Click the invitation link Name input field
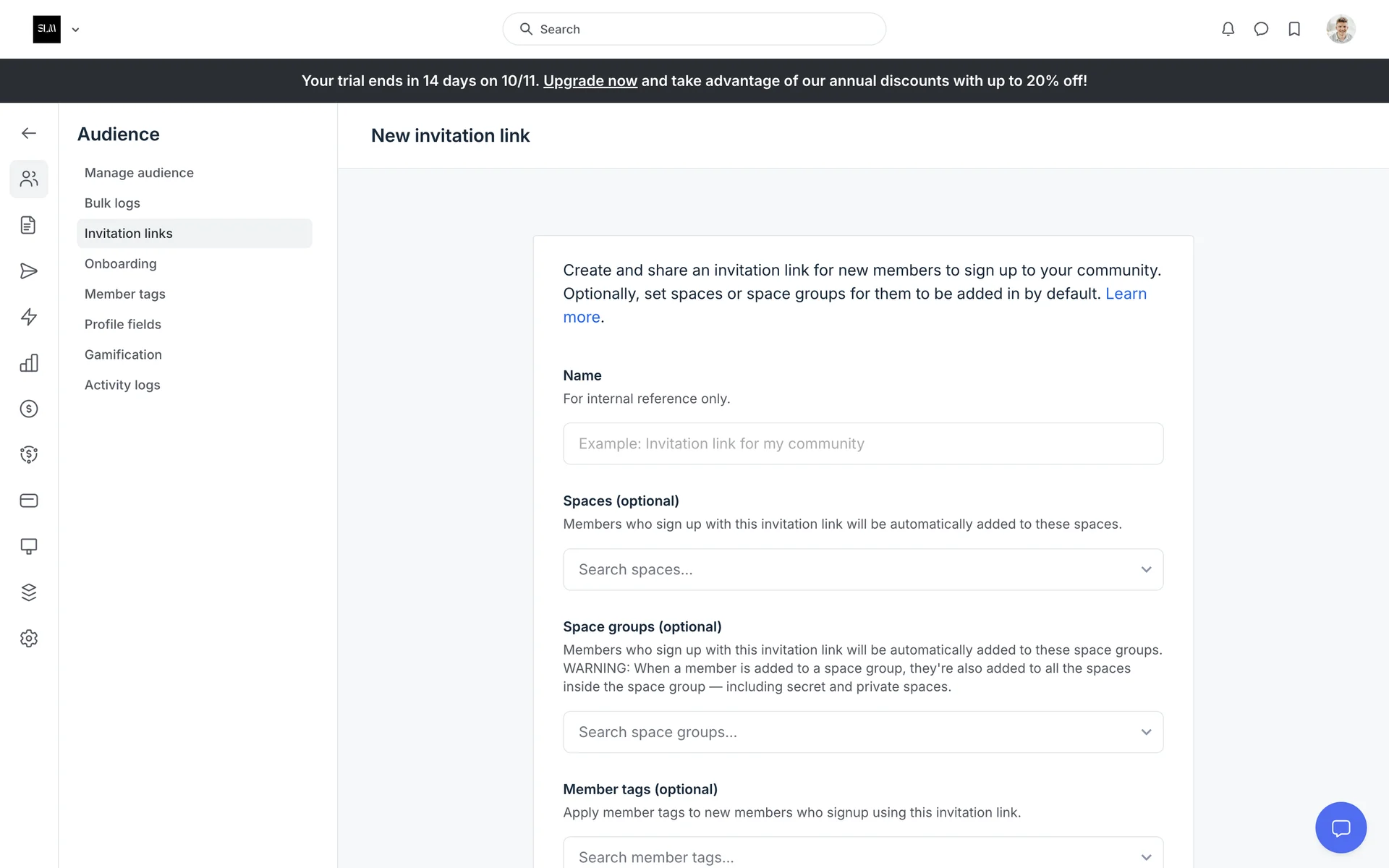This screenshot has height=868, width=1389. 862,443
